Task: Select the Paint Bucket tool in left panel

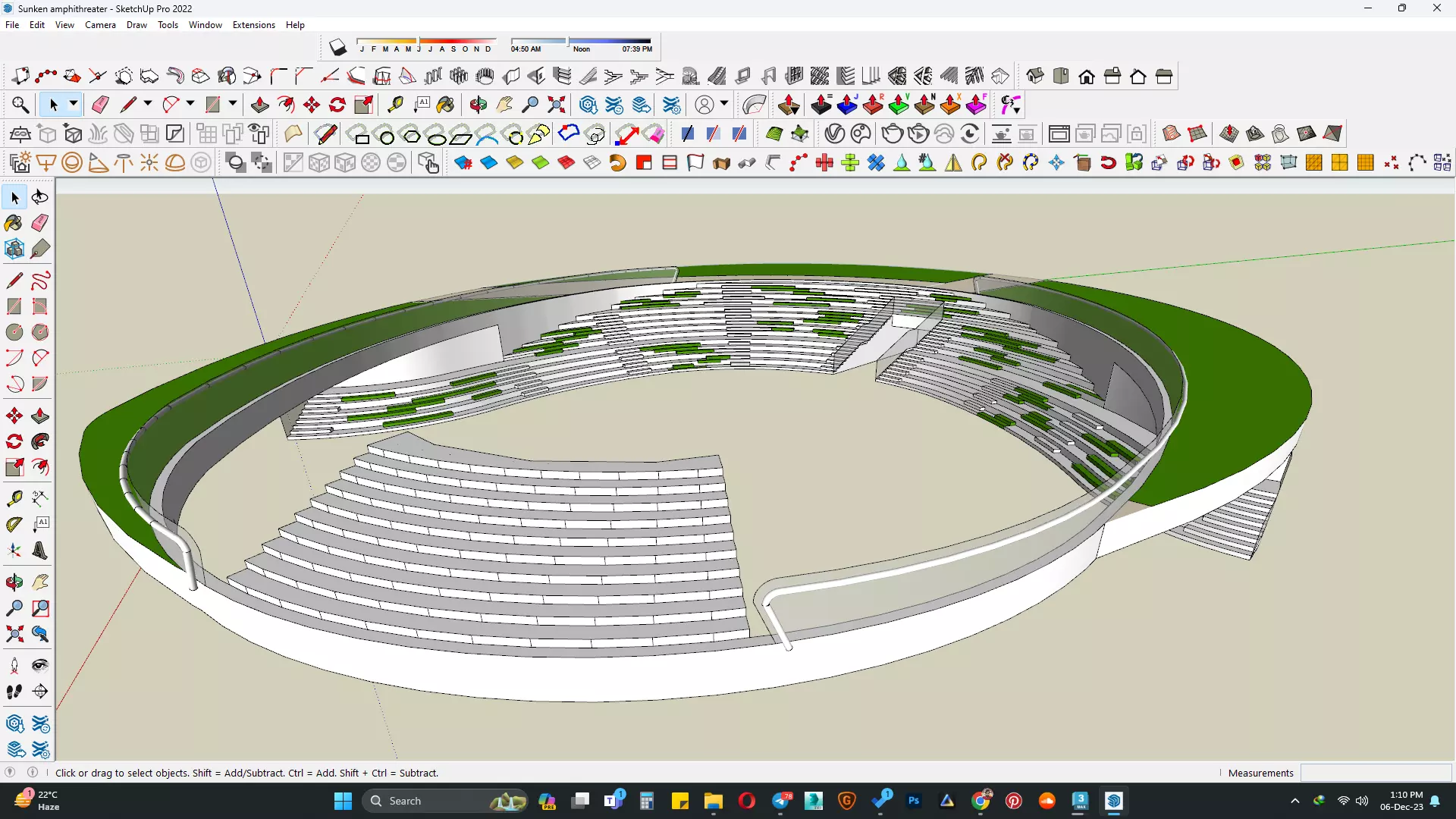Action: pyautogui.click(x=14, y=222)
